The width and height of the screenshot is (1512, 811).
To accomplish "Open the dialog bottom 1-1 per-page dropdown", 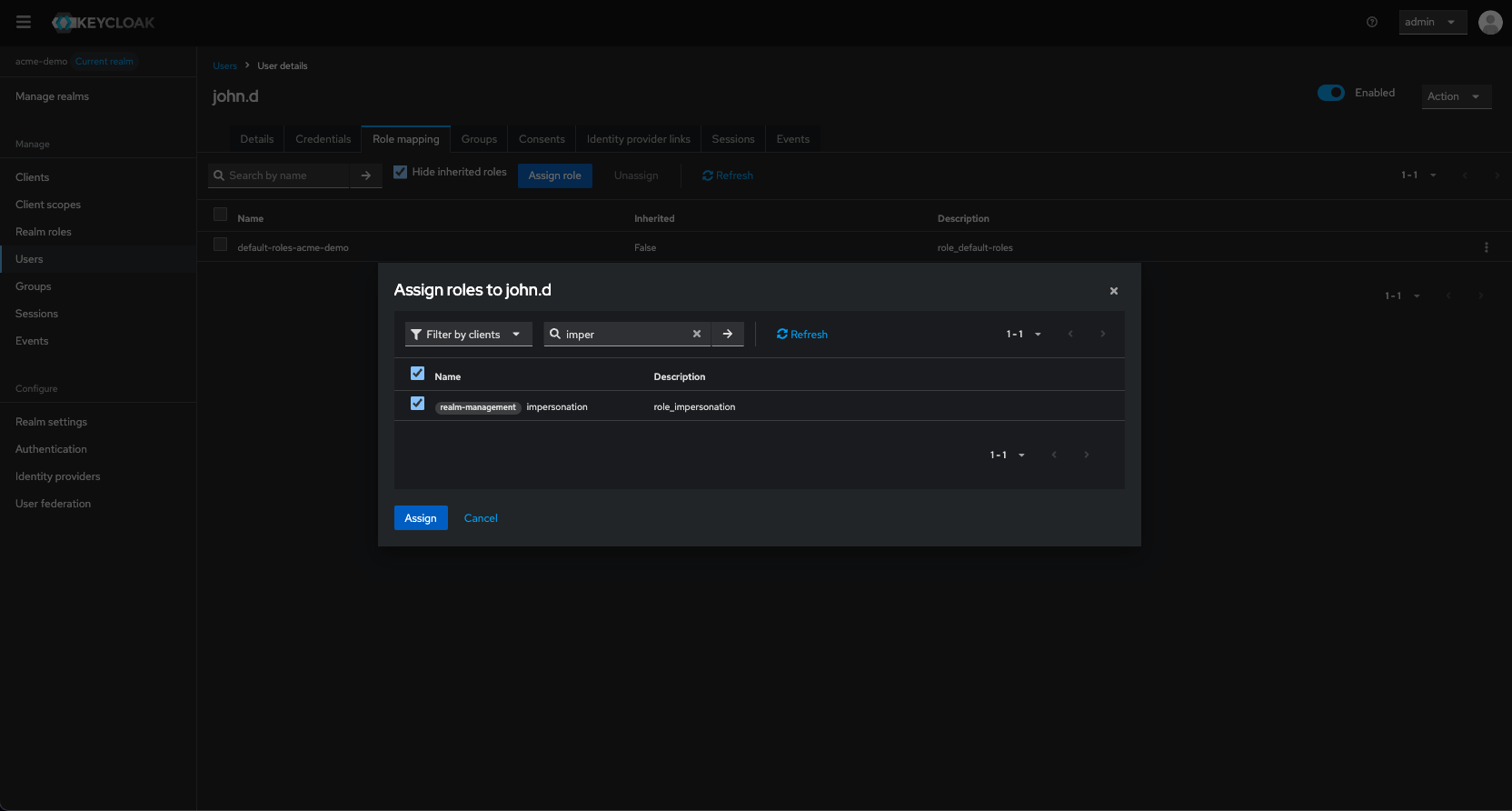I will pos(1008,455).
